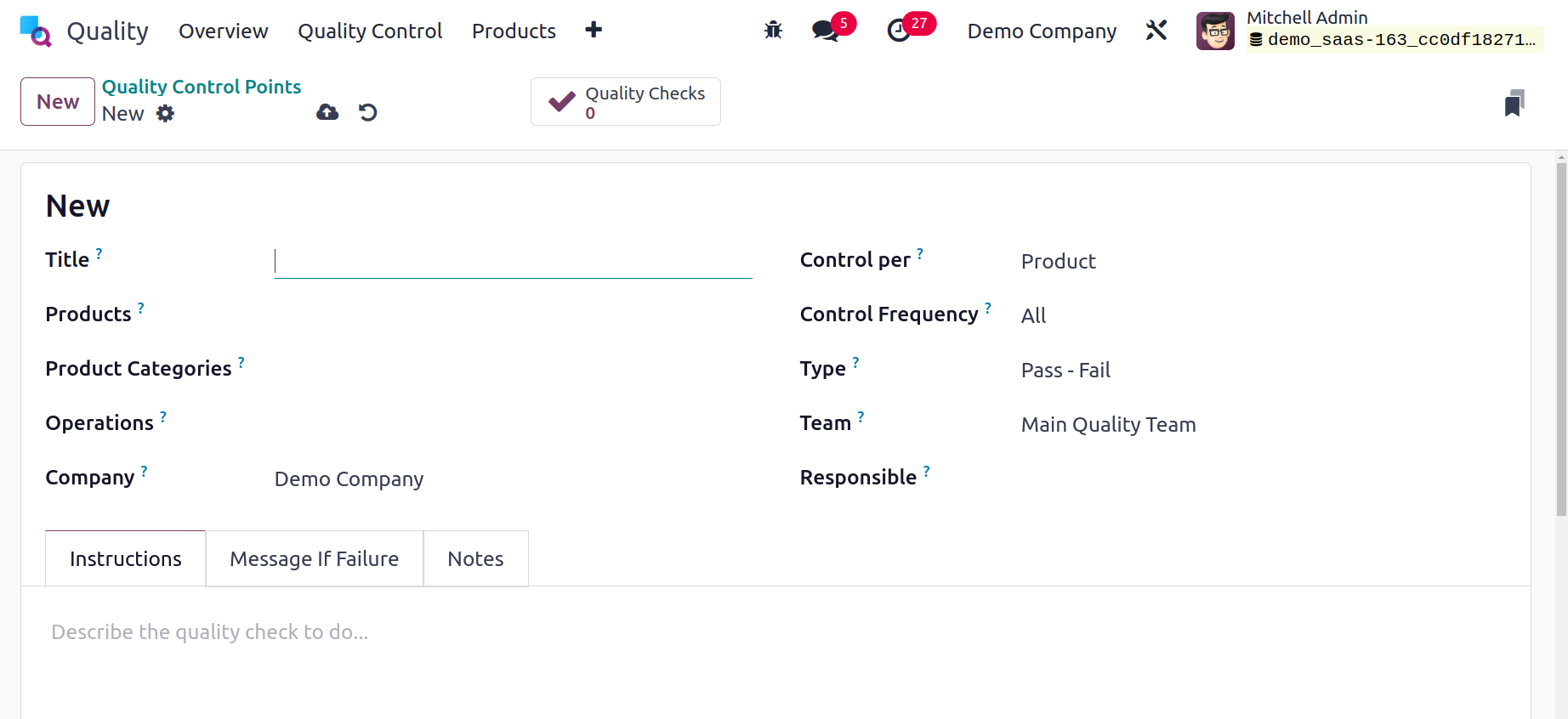1568x719 pixels.
Task: Open the Studio tools wrench icon
Action: click(1156, 31)
